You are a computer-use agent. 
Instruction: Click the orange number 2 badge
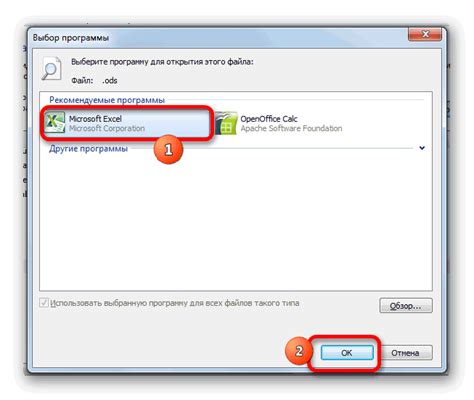click(x=299, y=351)
